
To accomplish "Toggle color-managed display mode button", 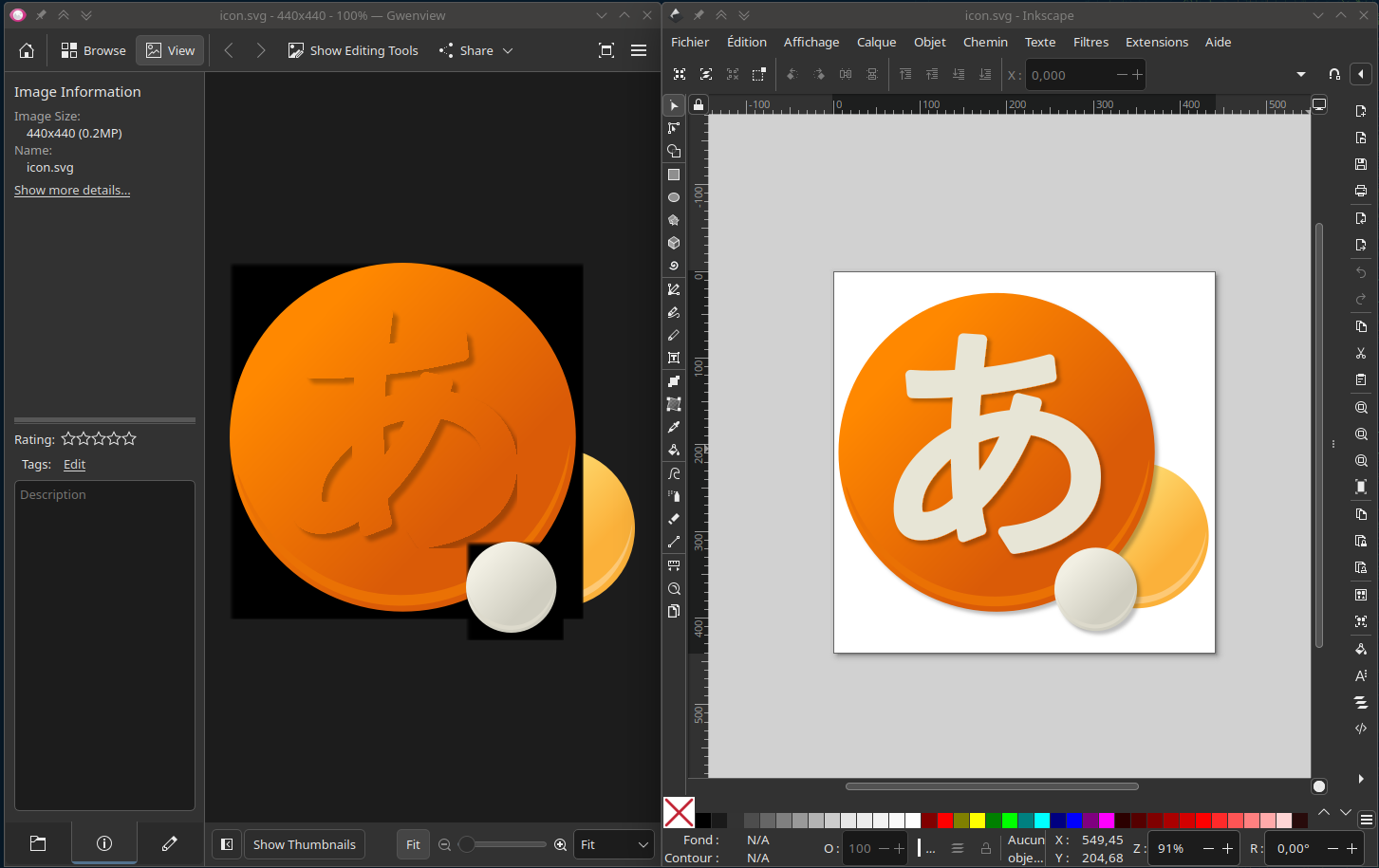I will 1319,786.
